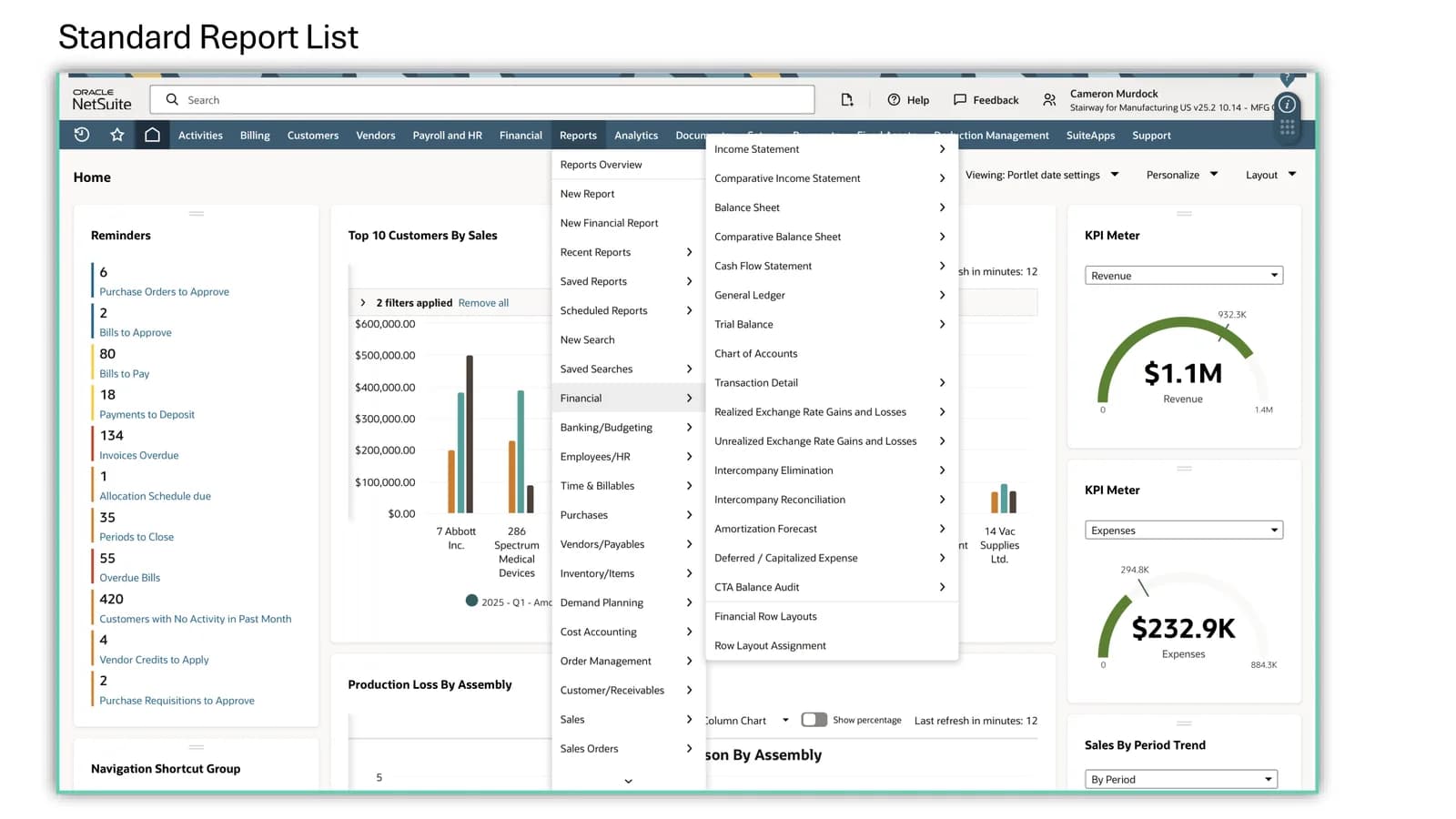This screenshot has width=1456, height=819.
Task: Open the Financial navigation tab
Action: point(521,136)
